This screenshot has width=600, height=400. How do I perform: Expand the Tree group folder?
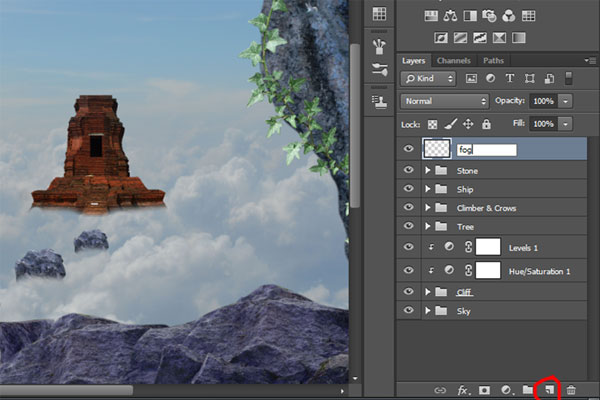pyautogui.click(x=428, y=227)
